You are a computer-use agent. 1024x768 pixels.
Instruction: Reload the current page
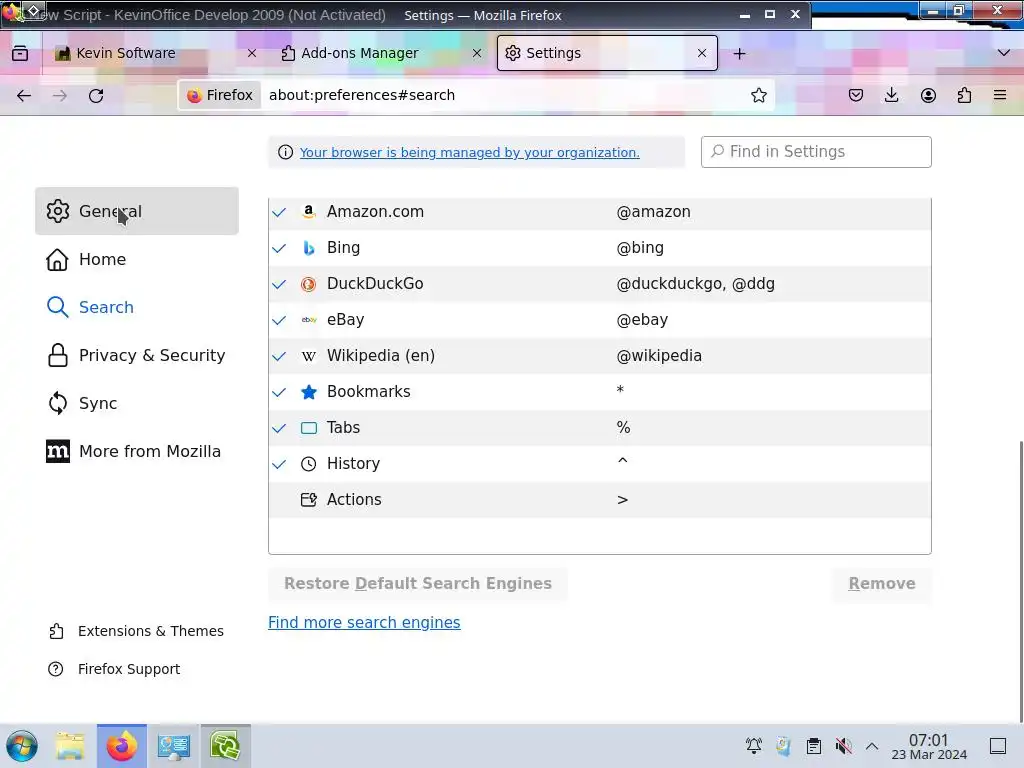96,95
